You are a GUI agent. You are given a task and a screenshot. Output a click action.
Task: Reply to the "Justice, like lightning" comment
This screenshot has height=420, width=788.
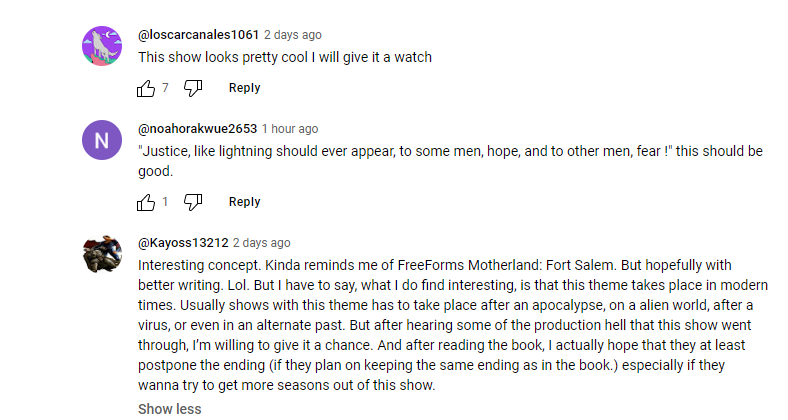click(244, 202)
